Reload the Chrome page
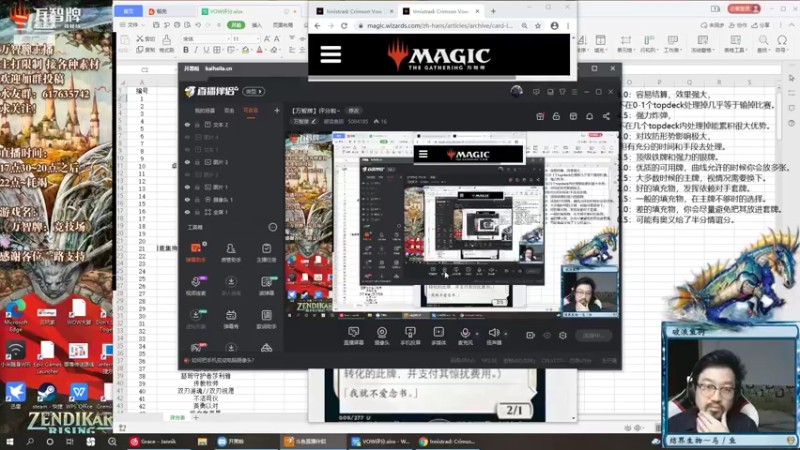 [x=344, y=26]
